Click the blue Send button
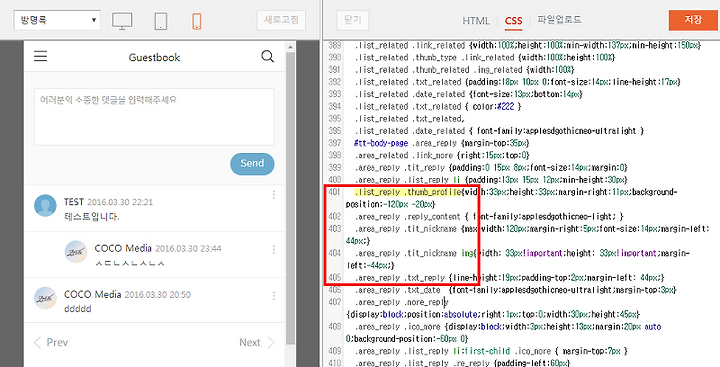Image resolution: width=720 pixels, height=367 pixels. point(252,164)
